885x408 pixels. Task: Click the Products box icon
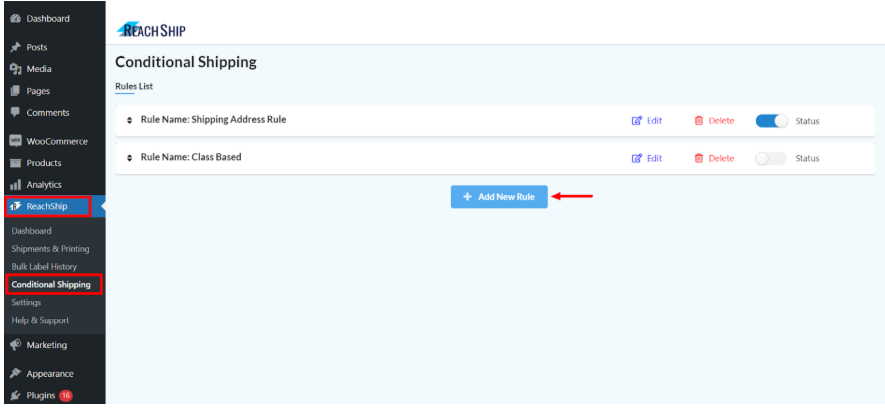click(x=15, y=163)
